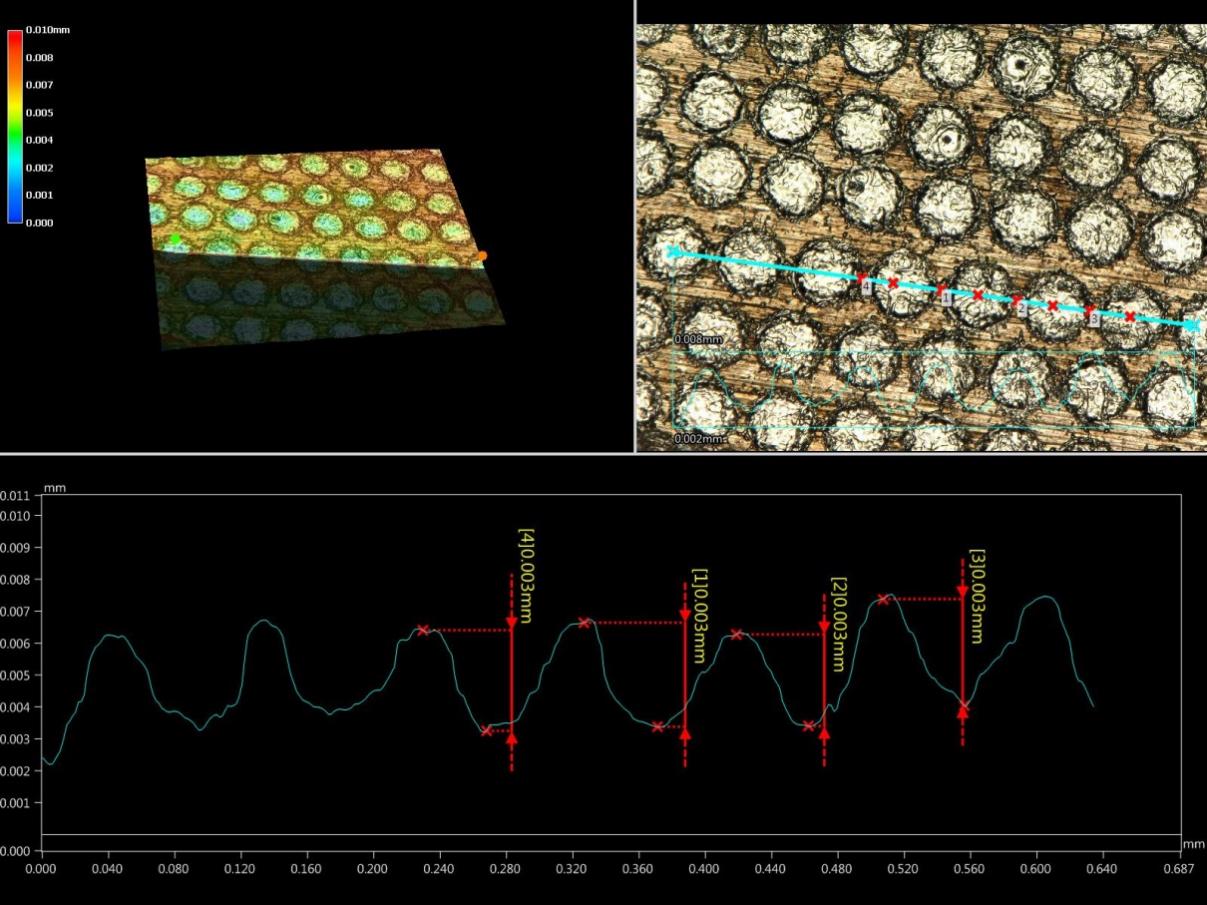The width and height of the screenshot is (1207, 905).
Task: Click the peak X marker of measurement 4
Action: [x=423, y=630]
